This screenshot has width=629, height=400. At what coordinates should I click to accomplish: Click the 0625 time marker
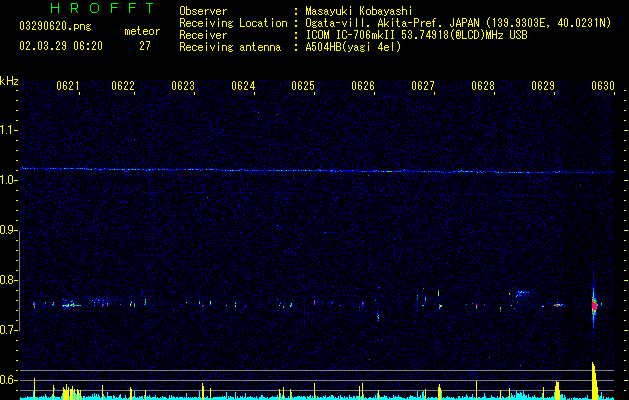pyautogui.click(x=303, y=86)
